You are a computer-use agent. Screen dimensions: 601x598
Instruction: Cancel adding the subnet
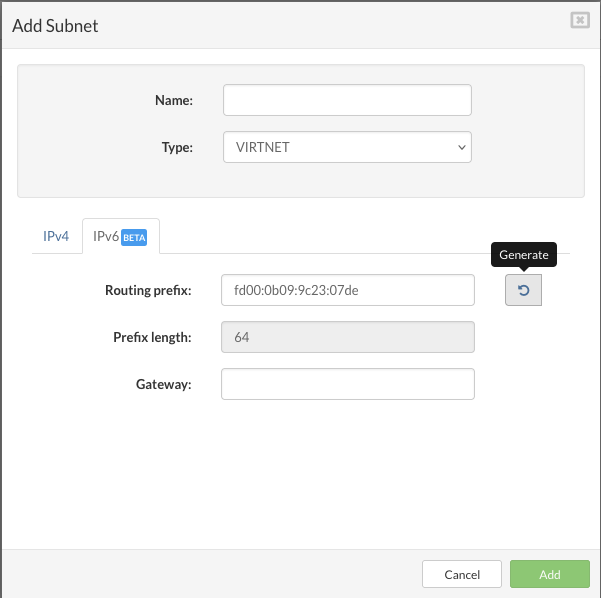click(x=462, y=574)
